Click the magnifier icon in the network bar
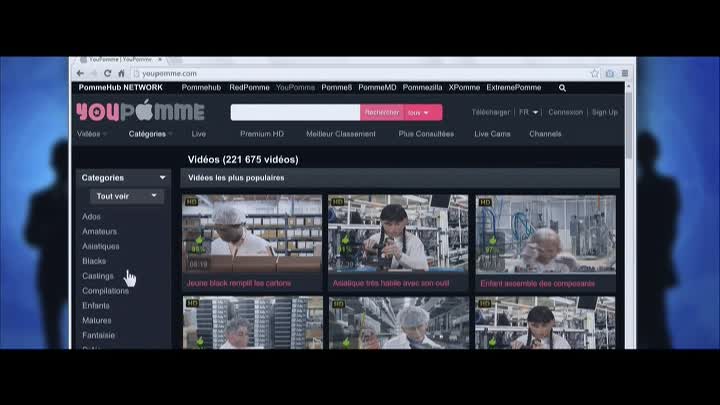720x405 pixels. pos(562,88)
